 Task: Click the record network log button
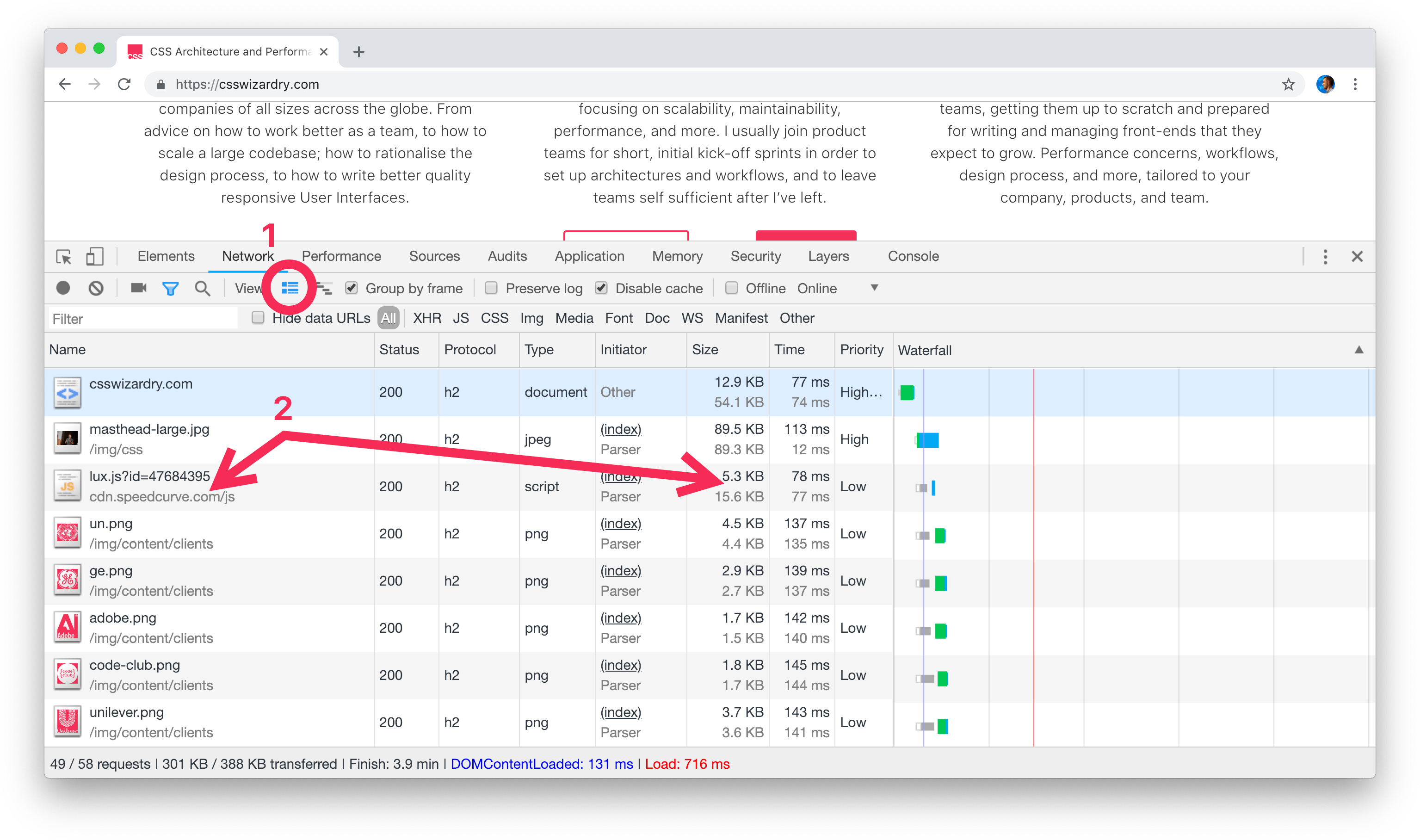click(63, 288)
